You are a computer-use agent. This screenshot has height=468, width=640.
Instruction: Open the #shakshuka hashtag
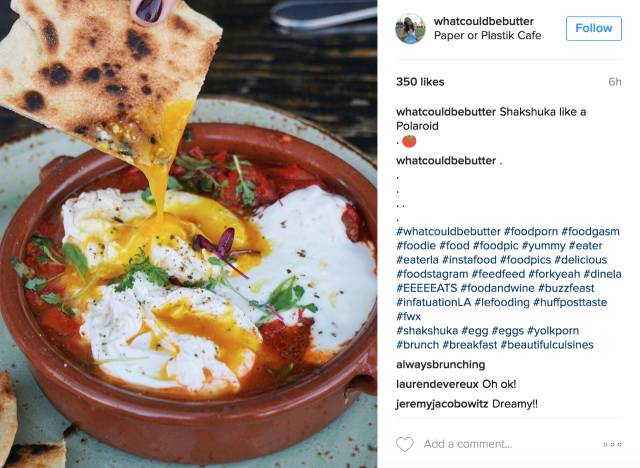(427, 330)
